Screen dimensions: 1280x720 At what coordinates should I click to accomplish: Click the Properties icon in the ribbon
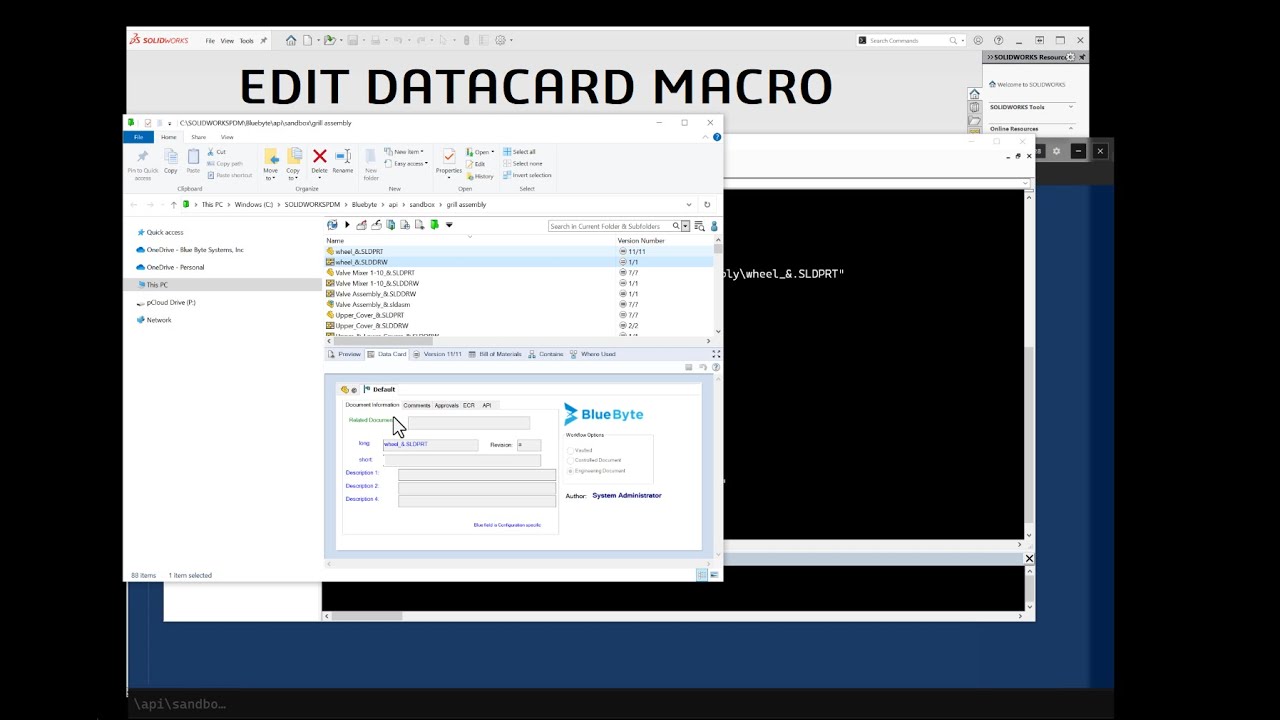tap(449, 157)
